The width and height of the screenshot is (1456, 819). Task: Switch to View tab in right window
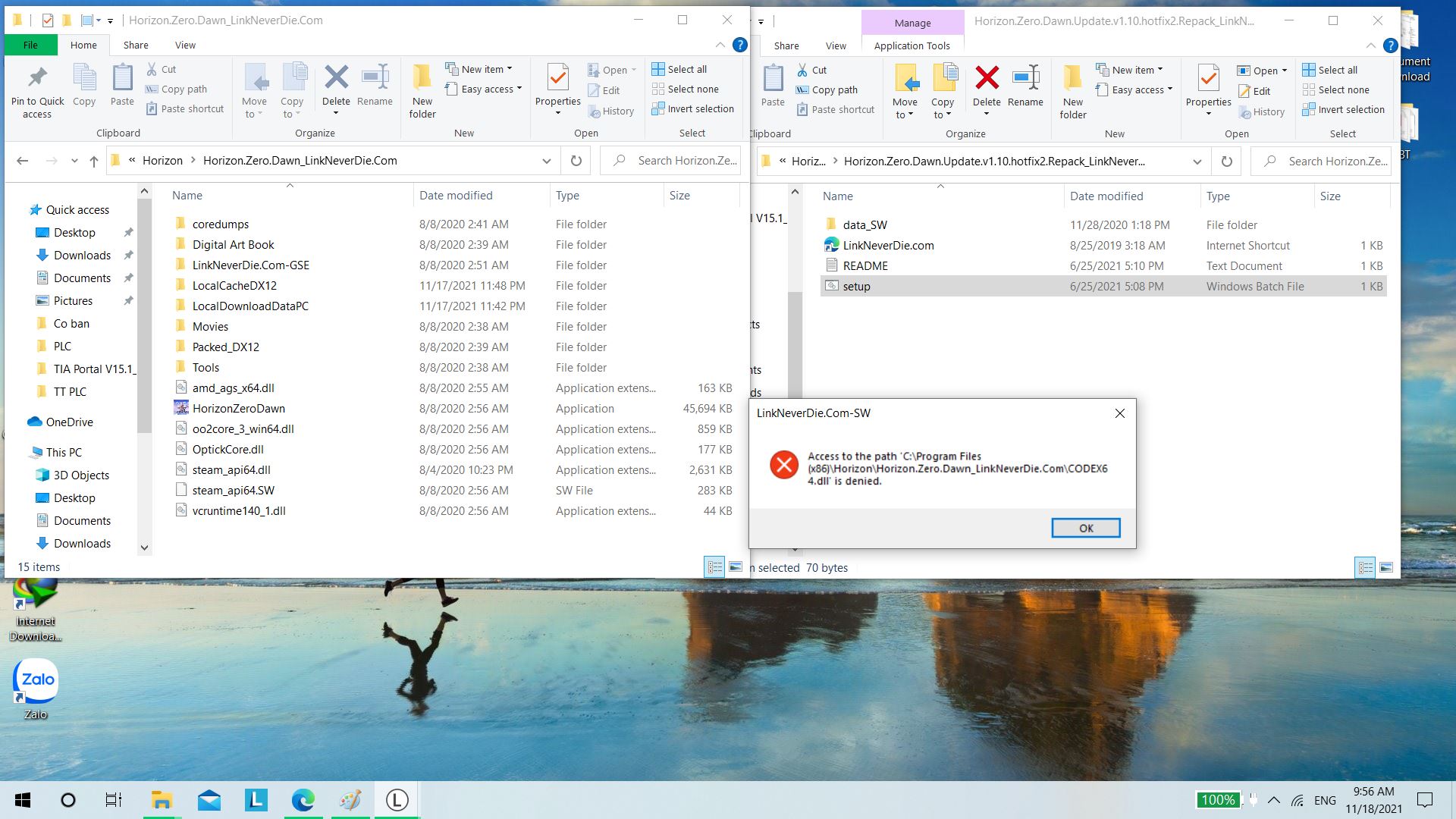pos(836,45)
